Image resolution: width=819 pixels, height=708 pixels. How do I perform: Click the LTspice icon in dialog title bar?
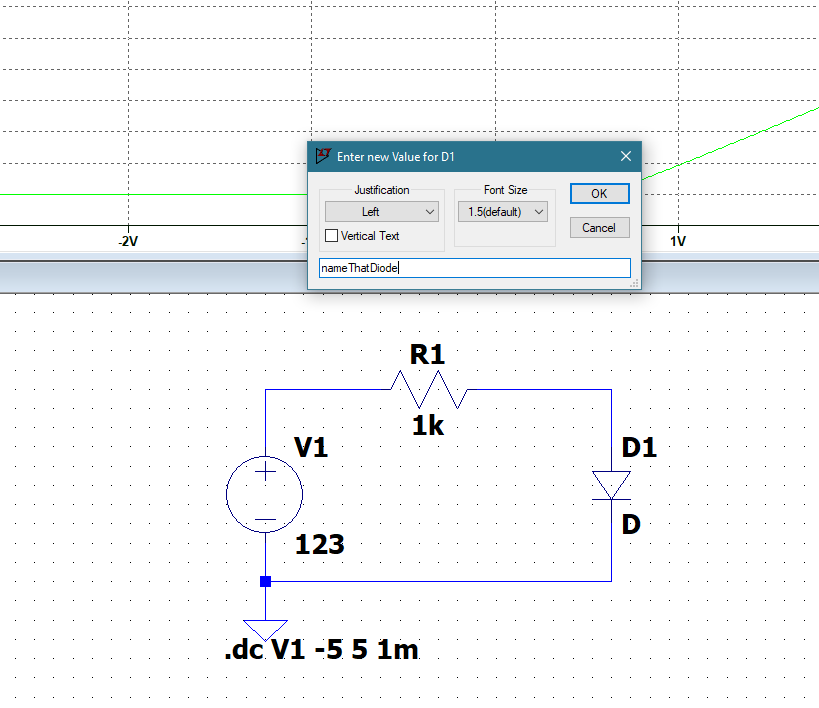(322, 156)
